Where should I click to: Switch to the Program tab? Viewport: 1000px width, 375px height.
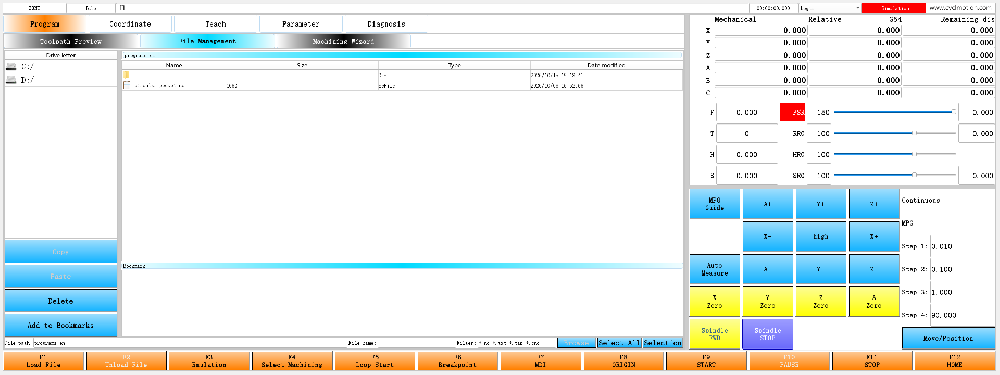(x=45, y=24)
